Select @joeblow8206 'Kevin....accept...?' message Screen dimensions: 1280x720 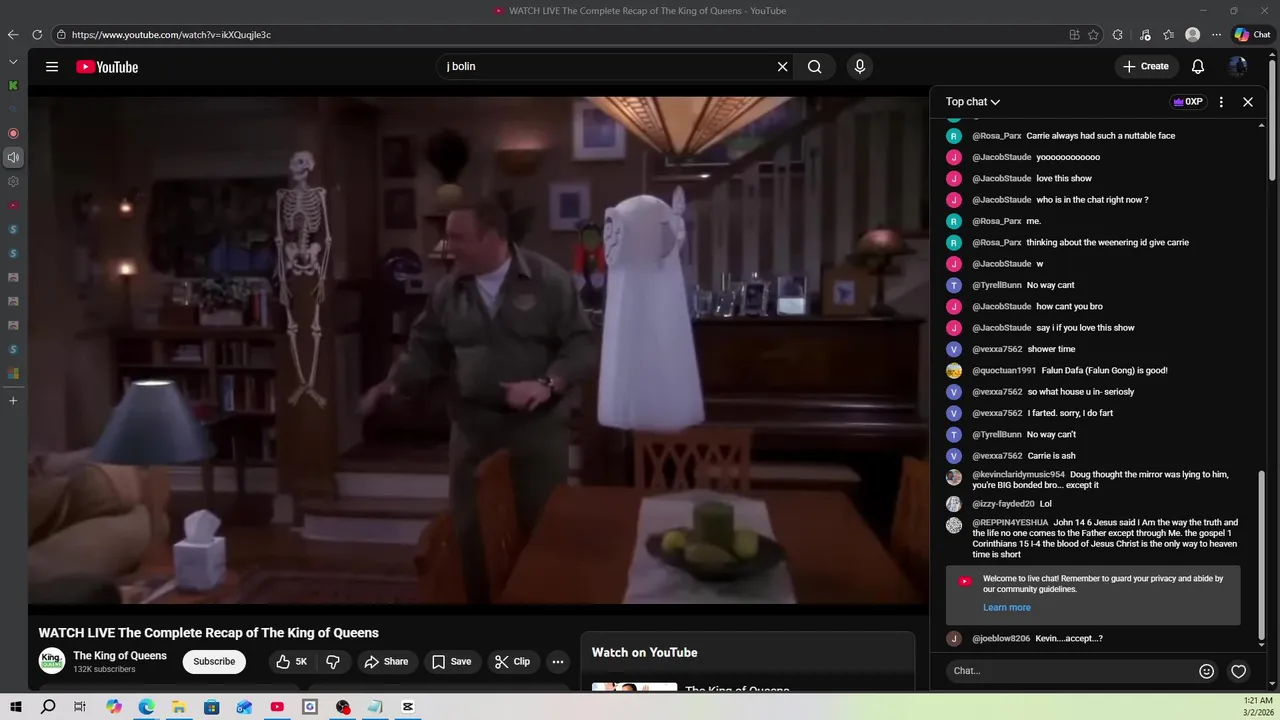(x=1069, y=639)
